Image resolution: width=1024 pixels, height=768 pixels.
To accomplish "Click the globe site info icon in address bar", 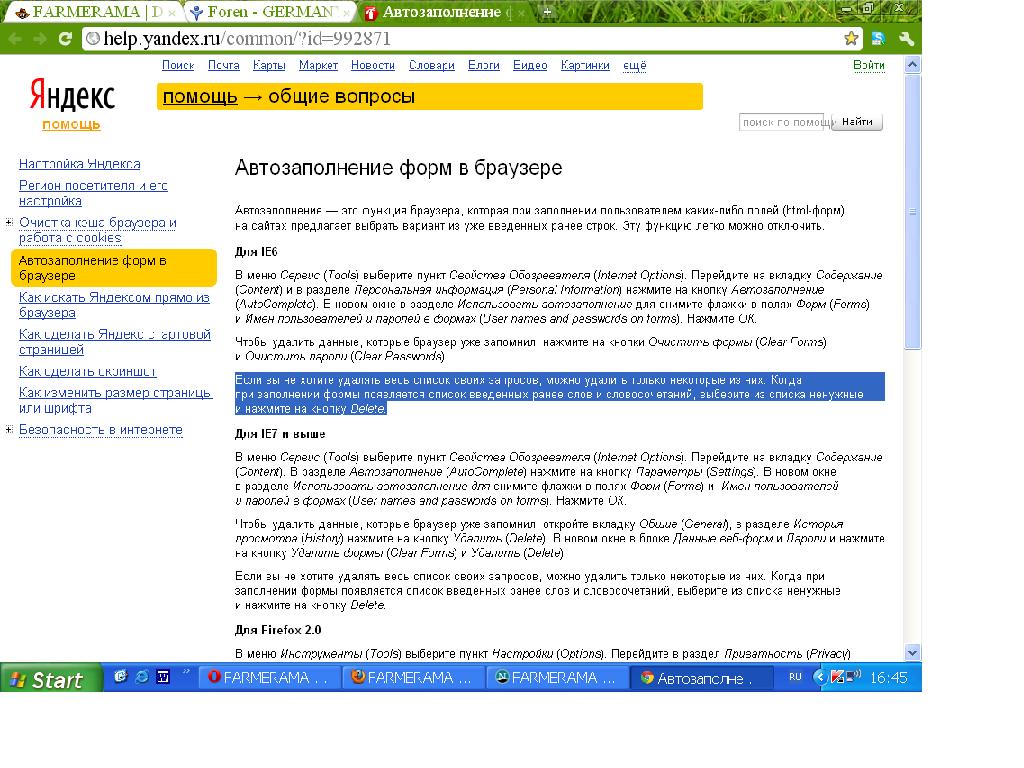I will [x=93, y=39].
